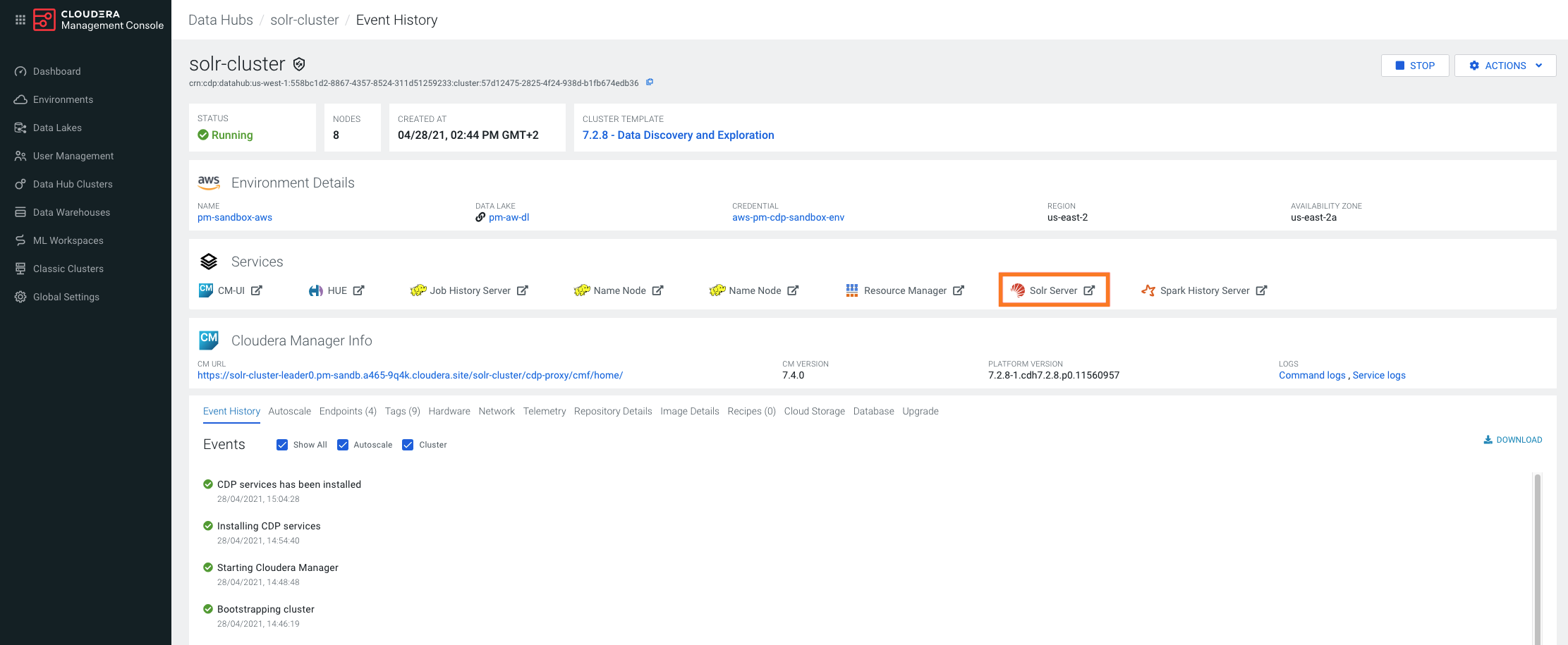Open the Cloudera Manager URL link
The height and width of the screenshot is (645, 1568).
(x=410, y=376)
